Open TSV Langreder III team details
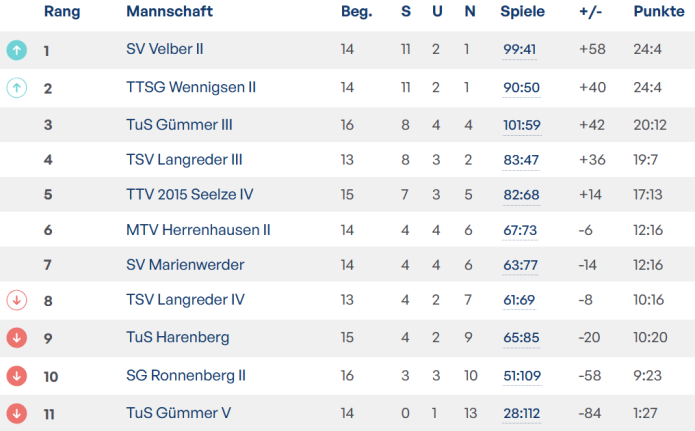Image resolution: width=695 pixels, height=431 pixels. [x=184, y=160]
